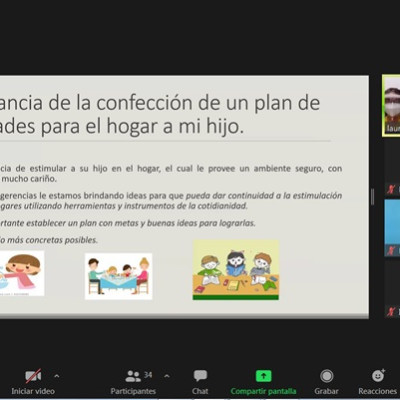
Task: Toggle camera on via Iniciar video label
Action: [x=33, y=391]
